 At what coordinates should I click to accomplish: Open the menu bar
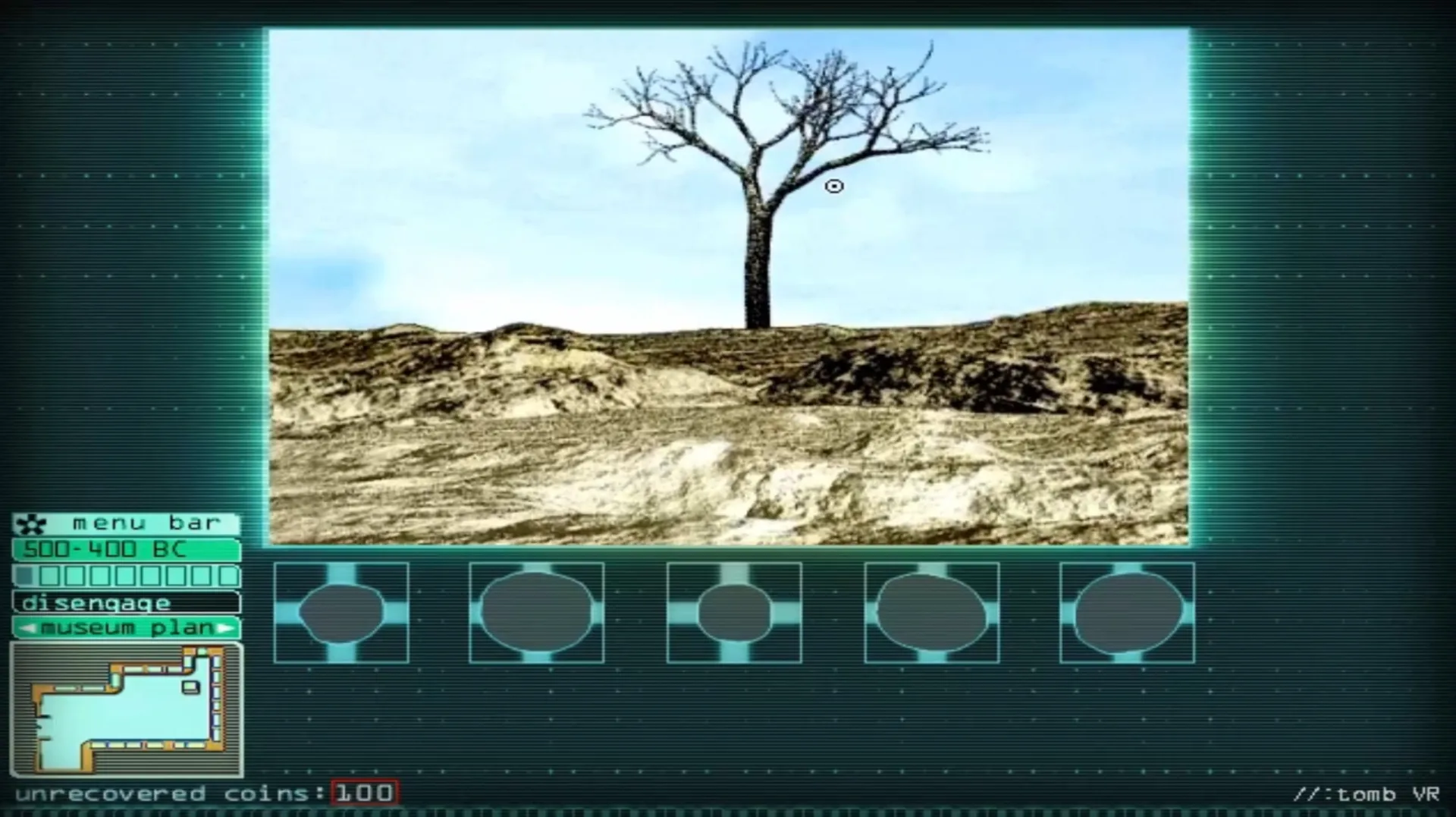pos(144,522)
